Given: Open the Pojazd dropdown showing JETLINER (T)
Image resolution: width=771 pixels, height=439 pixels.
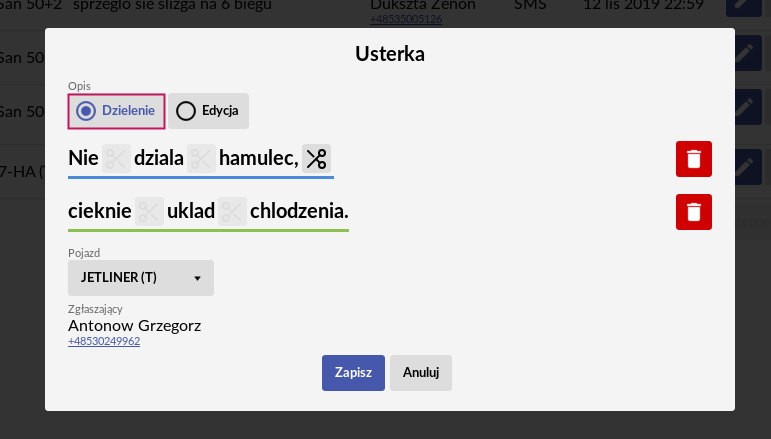Looking at the screenshot, I should pyautogui.click(x=141, y=278).
